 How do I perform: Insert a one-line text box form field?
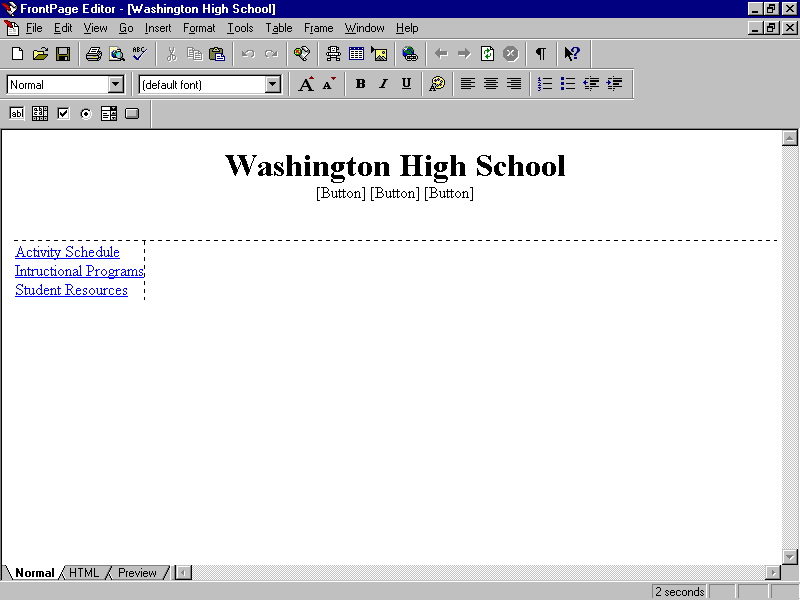click(x=16, y=113)
